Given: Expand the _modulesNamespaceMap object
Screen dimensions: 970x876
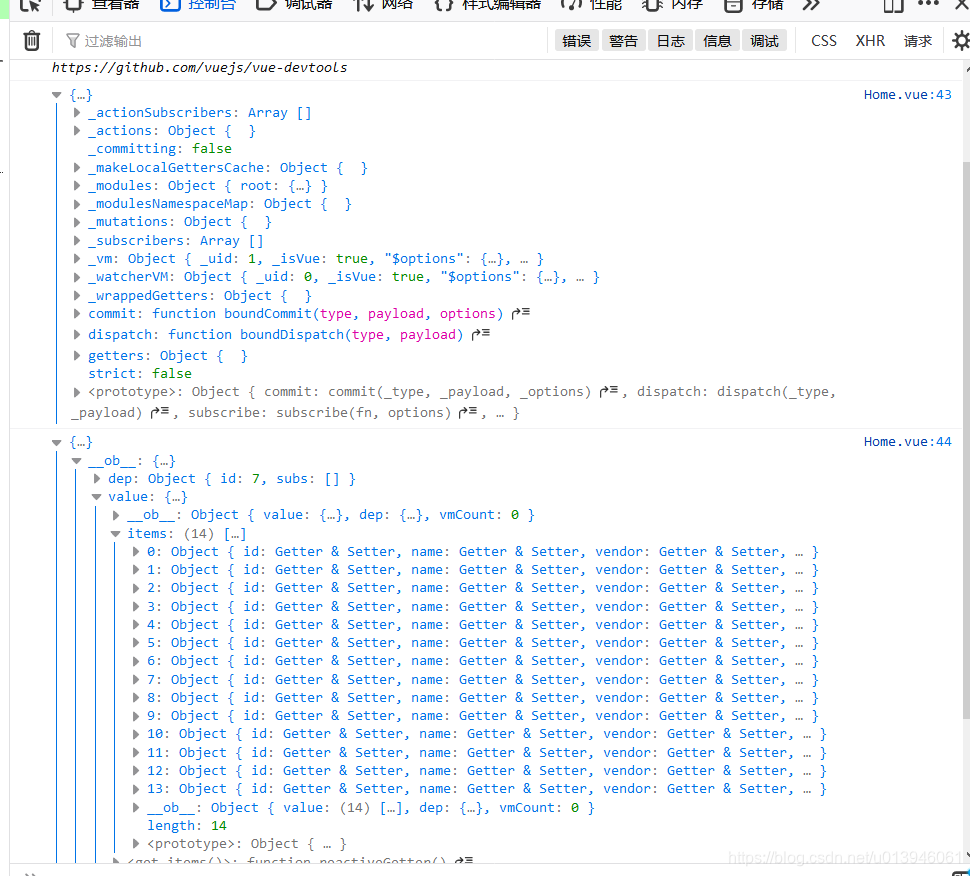Looking at the screenshot, I should tap(77, 204).
